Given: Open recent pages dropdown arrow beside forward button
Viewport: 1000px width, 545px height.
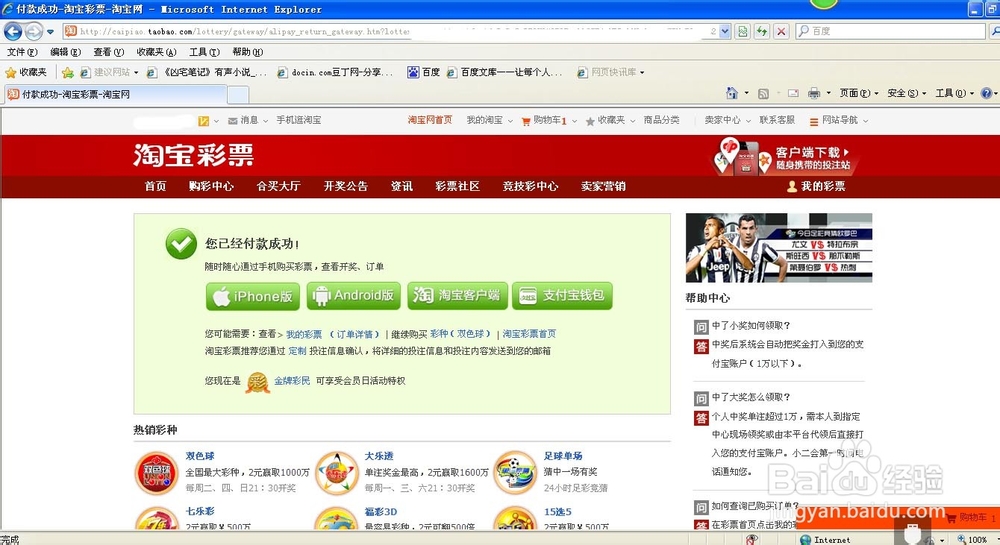Looking at the screenshot, I should tap(50, 31).
